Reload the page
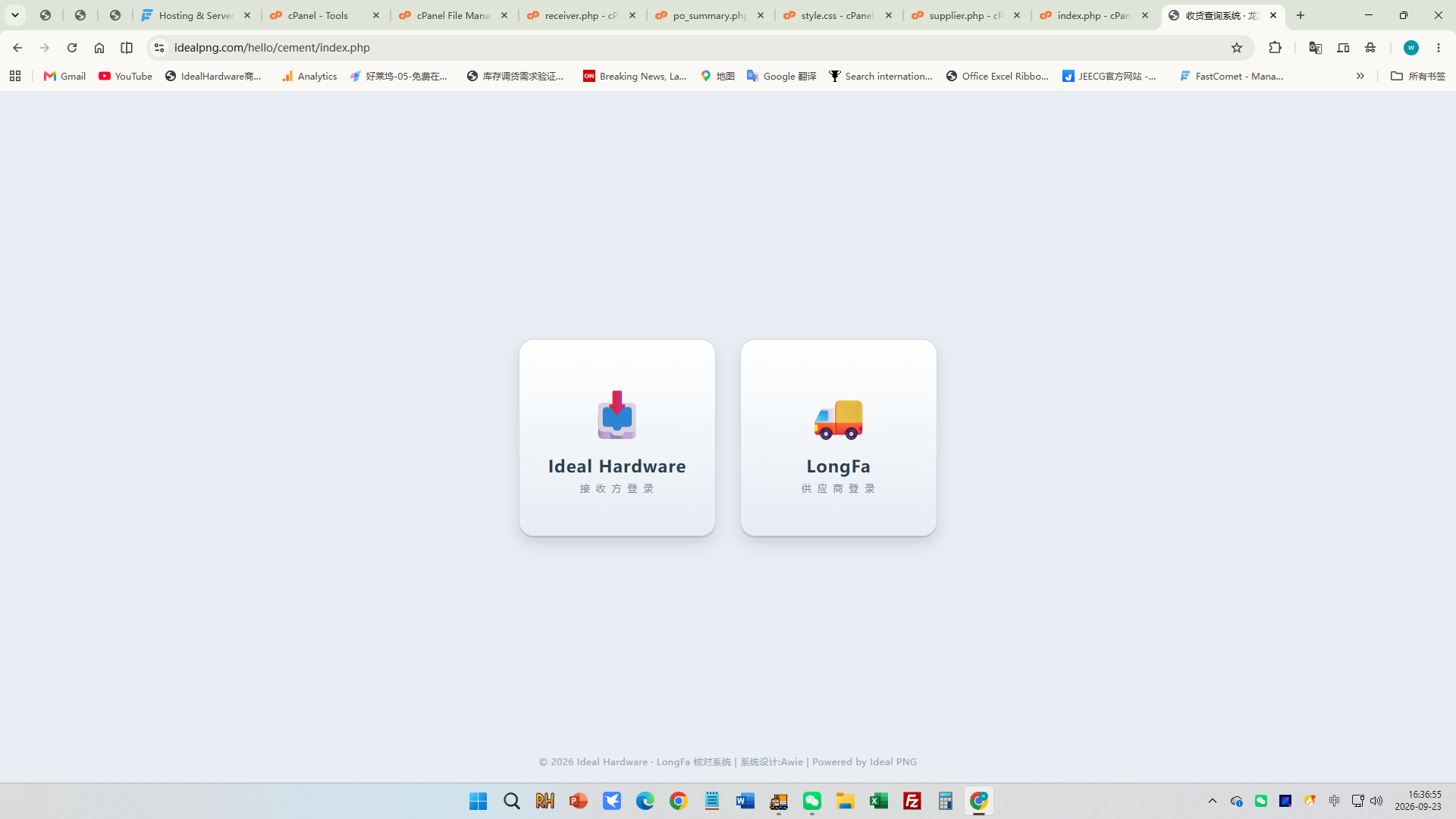 tap(72, 48)
